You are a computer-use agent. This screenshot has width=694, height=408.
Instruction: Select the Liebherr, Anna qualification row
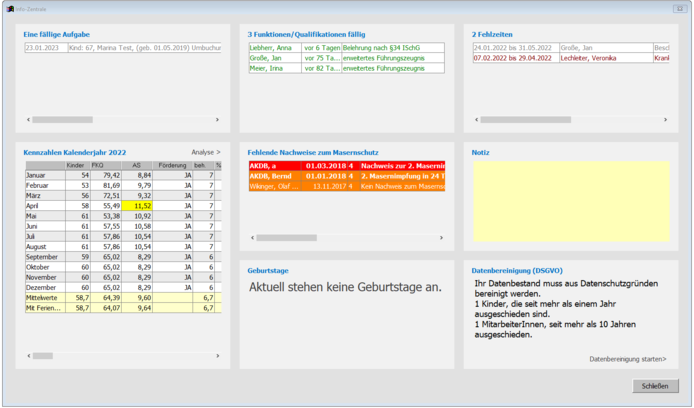(346, 47)
